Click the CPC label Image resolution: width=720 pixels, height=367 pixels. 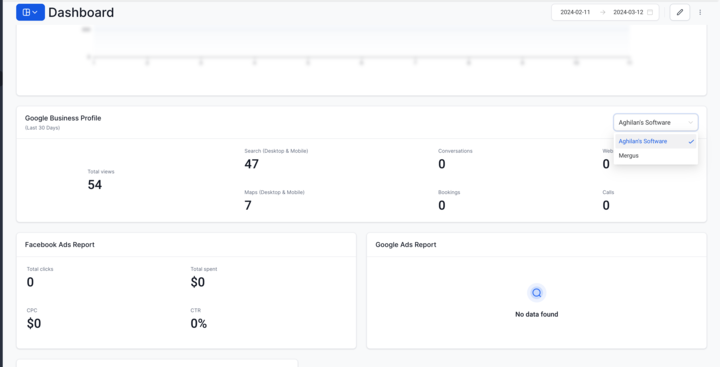pyautogui.click(x=32, y=311)
